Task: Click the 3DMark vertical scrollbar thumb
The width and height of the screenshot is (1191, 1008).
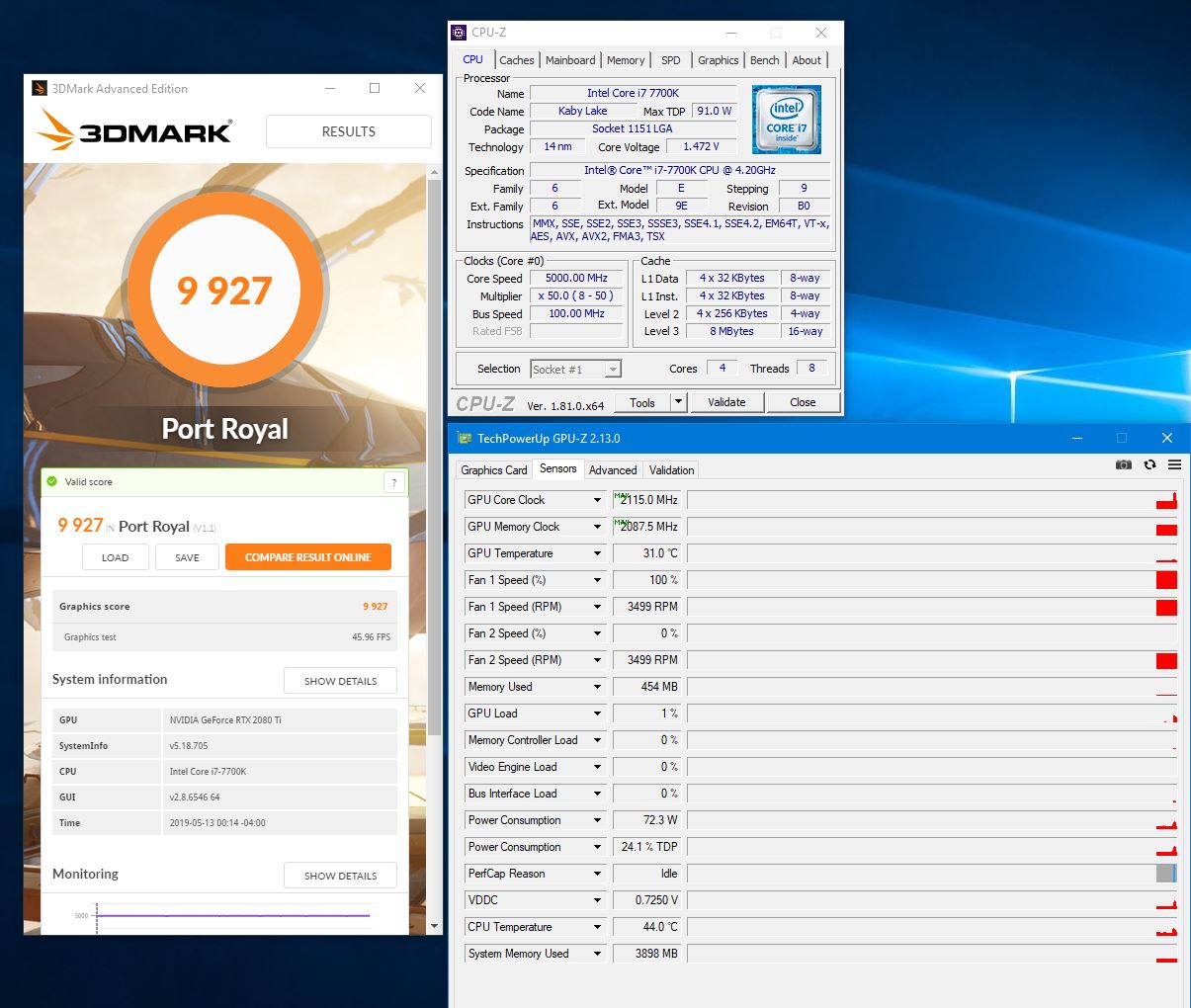Action: point(435,460)
